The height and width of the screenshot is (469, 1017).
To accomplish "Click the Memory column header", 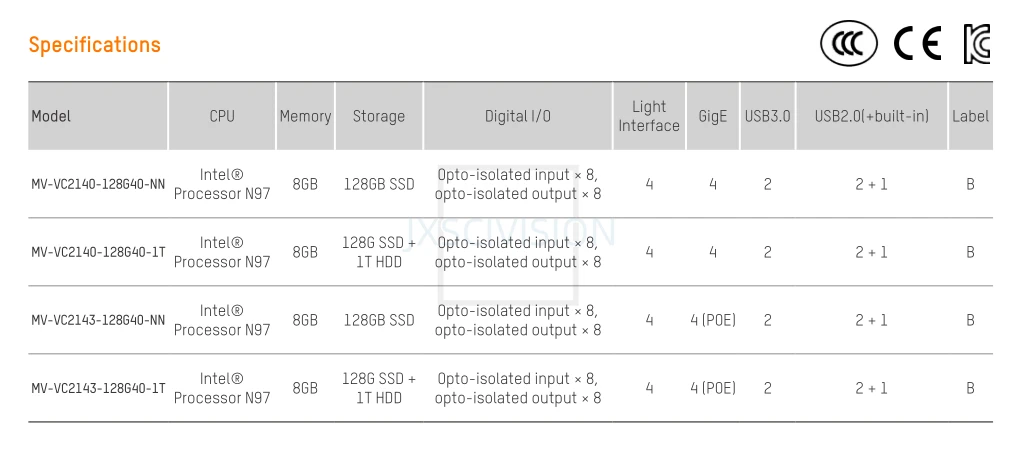I will coord(305,116).
